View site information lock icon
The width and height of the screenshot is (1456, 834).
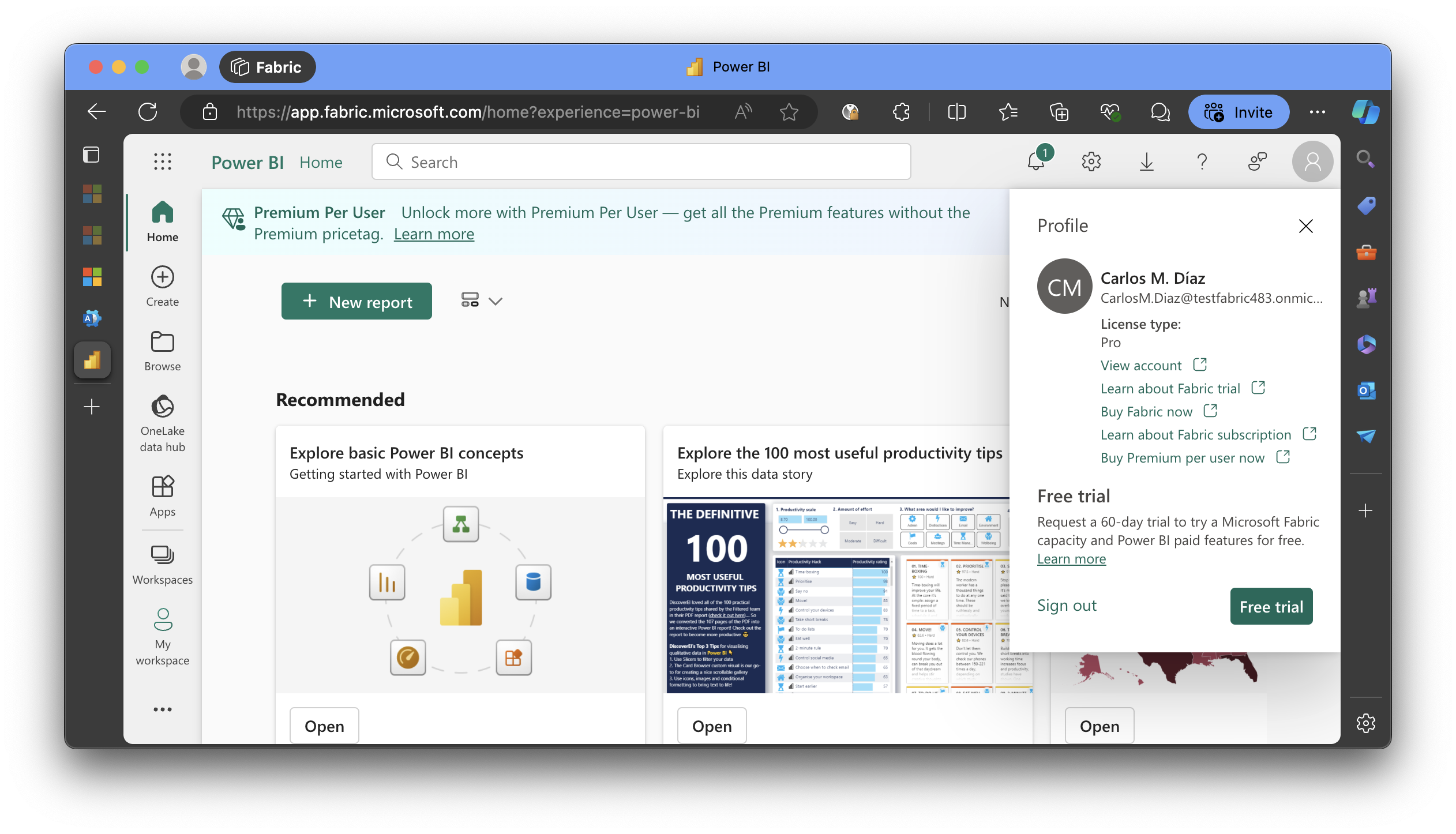pos(210,112)
